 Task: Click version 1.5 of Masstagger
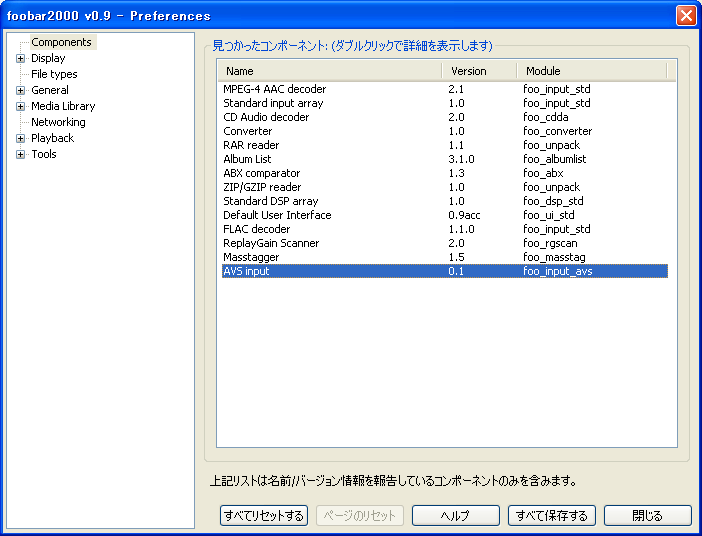[456, 257]
